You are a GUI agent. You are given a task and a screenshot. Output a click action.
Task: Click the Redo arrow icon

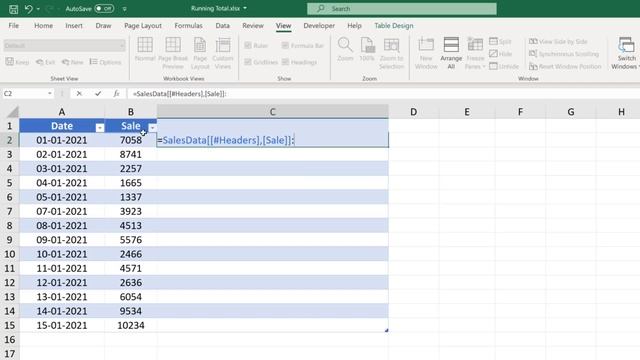click(49, 9)
